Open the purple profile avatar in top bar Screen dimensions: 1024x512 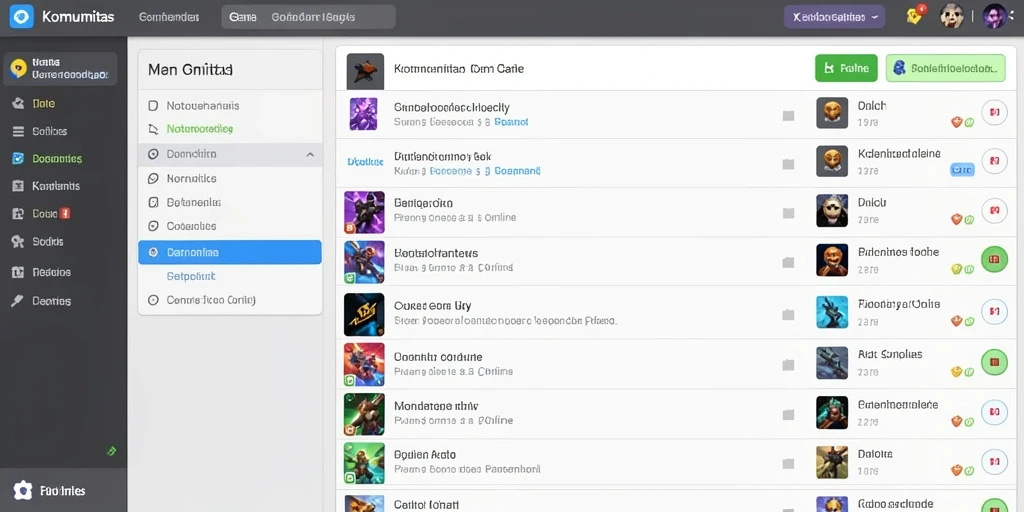tap(994, 16)
